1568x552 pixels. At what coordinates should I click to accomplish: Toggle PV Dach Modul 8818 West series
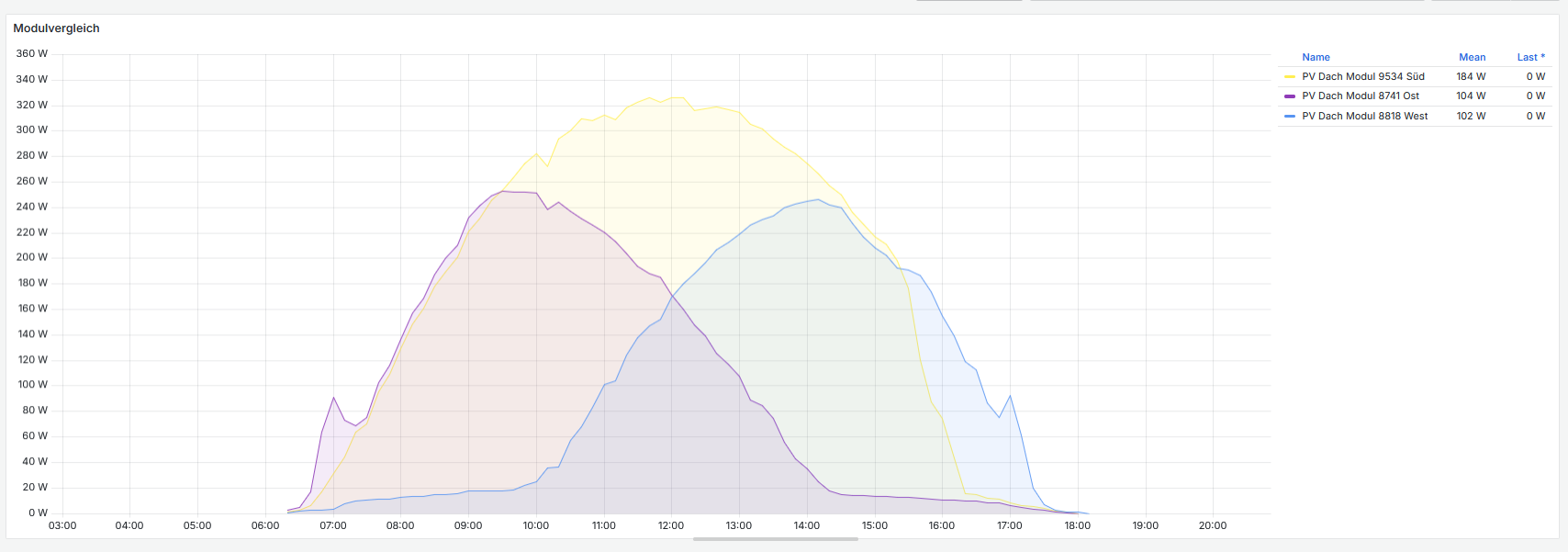pos(1364,117)
